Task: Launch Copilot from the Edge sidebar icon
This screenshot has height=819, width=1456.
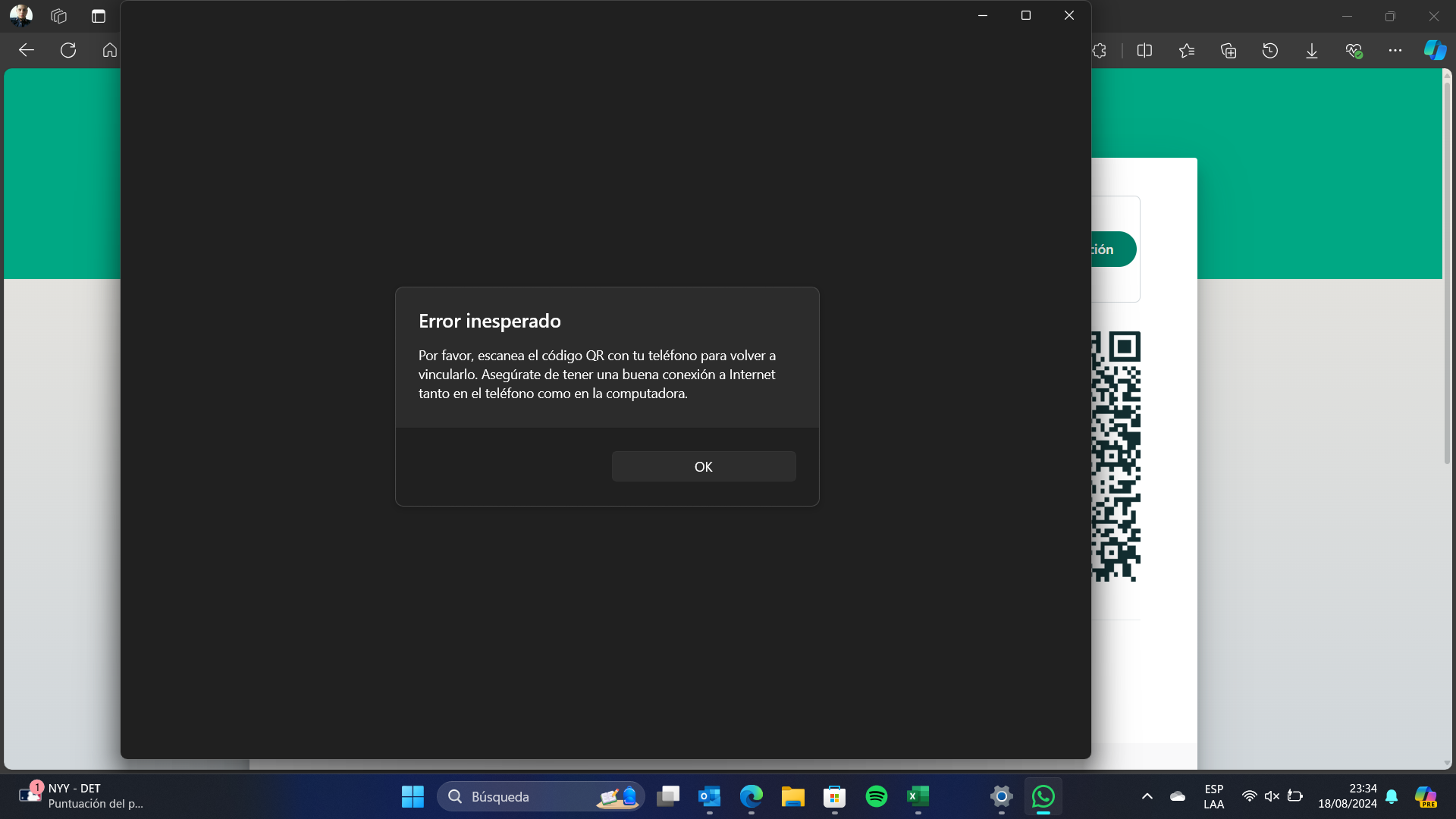Action: (1435, 50)
